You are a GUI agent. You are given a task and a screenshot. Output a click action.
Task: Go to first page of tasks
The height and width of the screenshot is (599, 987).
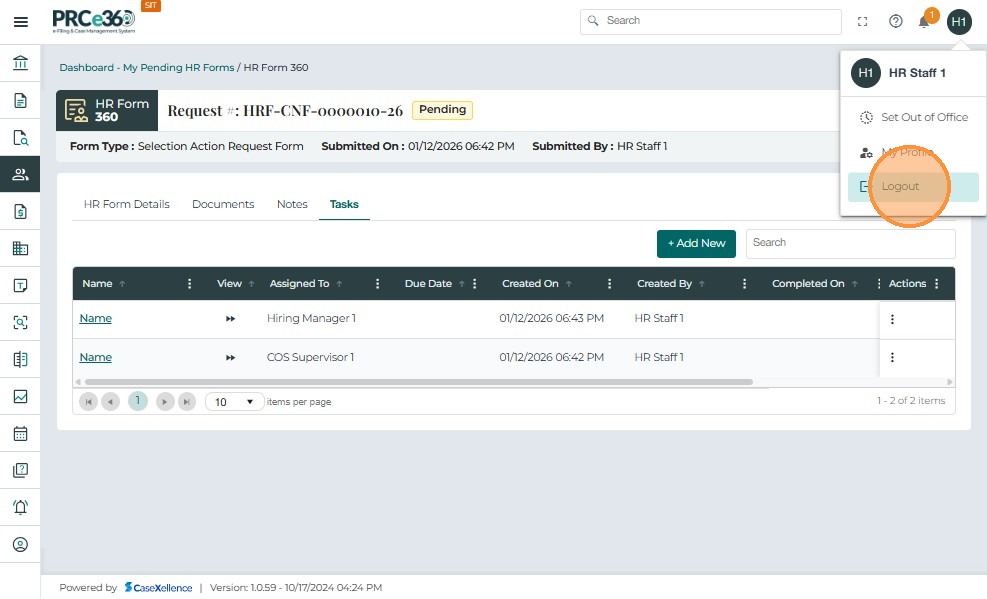(88, 401)
